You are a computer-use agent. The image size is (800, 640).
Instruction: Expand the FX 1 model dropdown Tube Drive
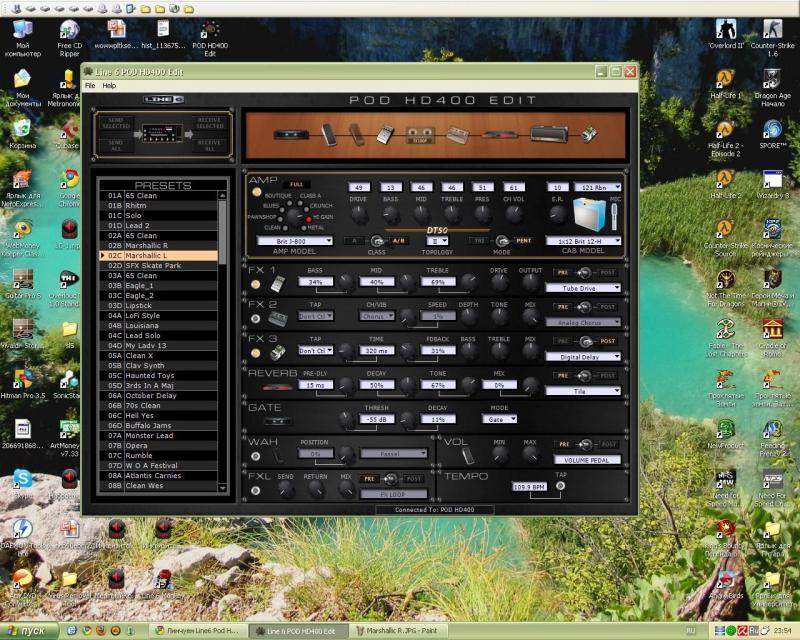[583, 289]
